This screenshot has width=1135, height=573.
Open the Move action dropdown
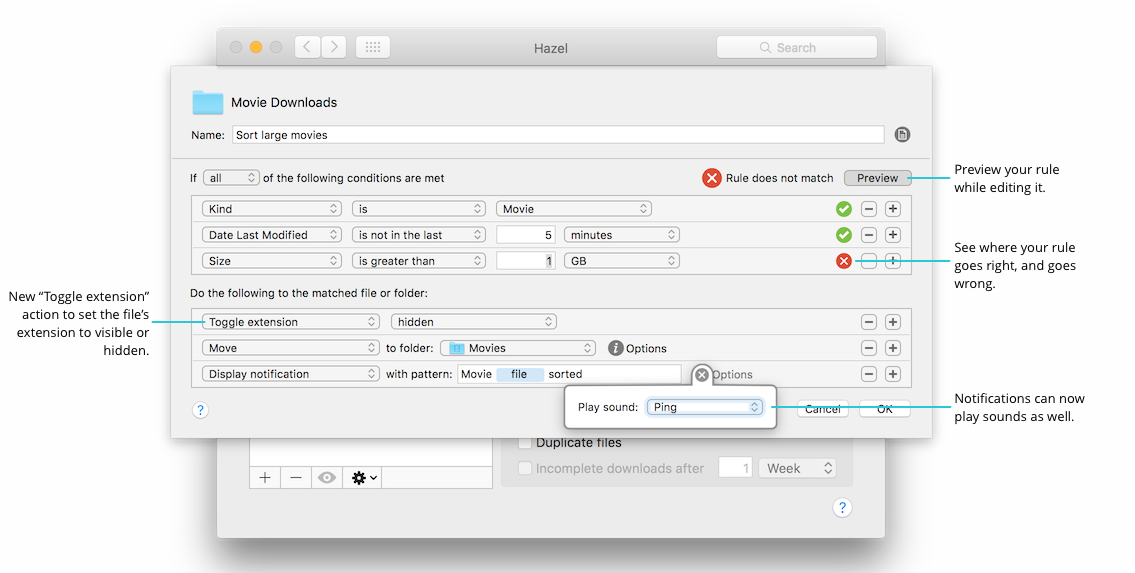[290, 348]
